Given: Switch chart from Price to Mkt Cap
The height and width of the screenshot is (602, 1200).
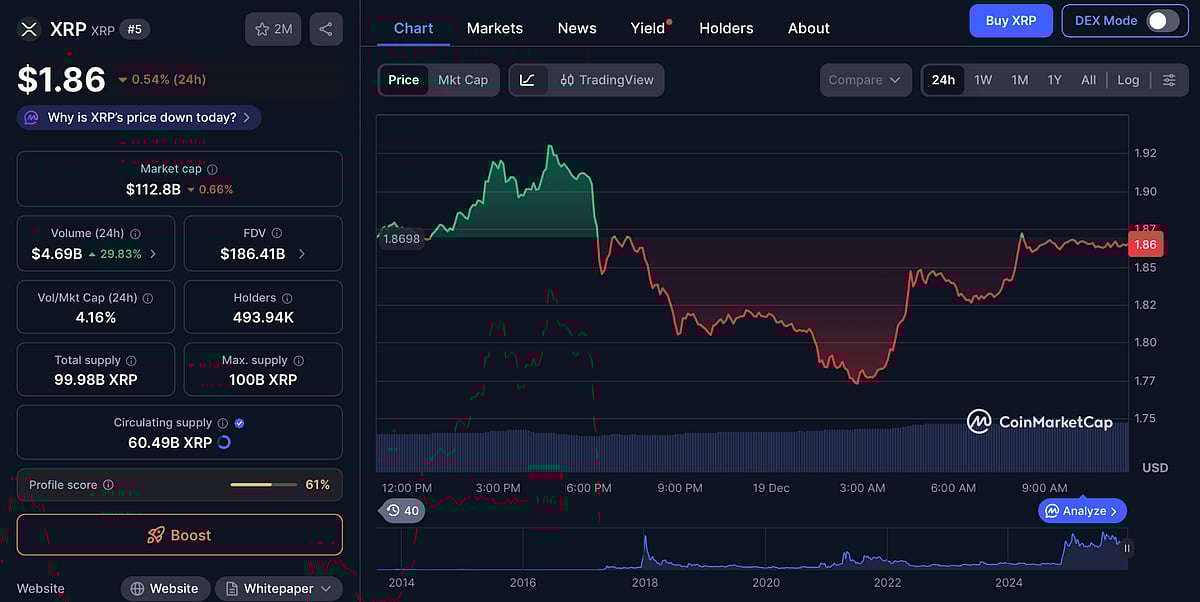Looking at the screenshot, I should coord(463,80).
